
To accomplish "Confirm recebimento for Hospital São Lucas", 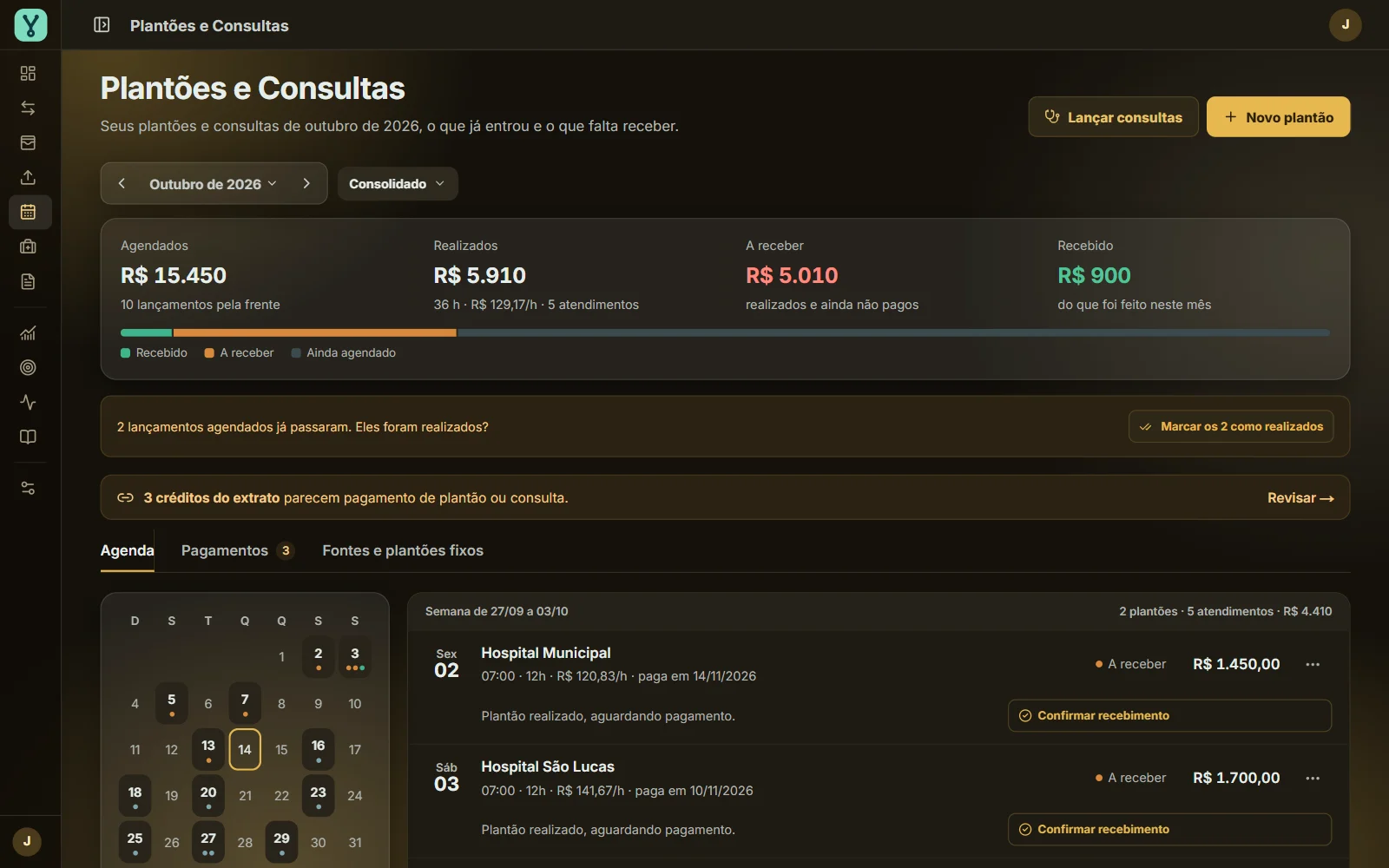I will click(1169, 829).
